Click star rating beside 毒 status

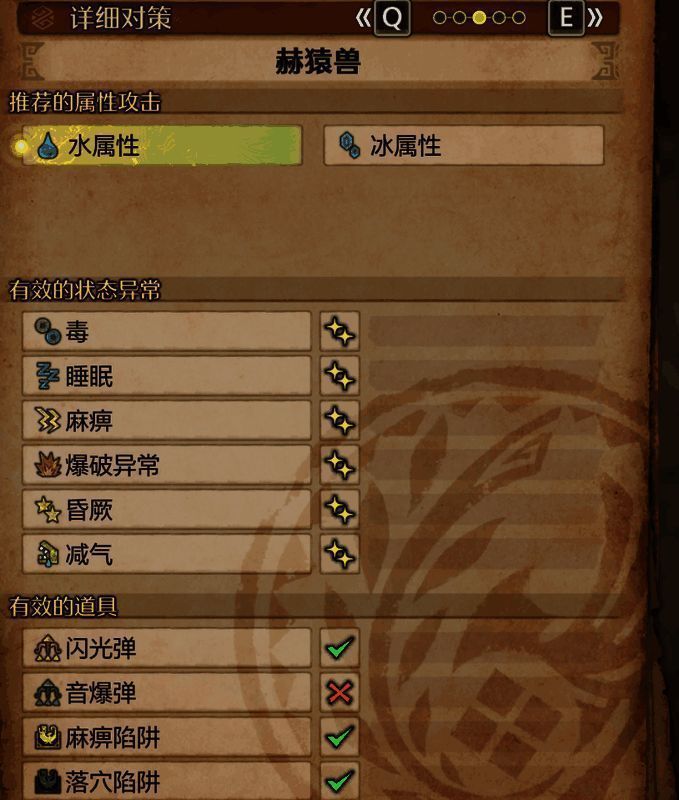tap(340, 332)
